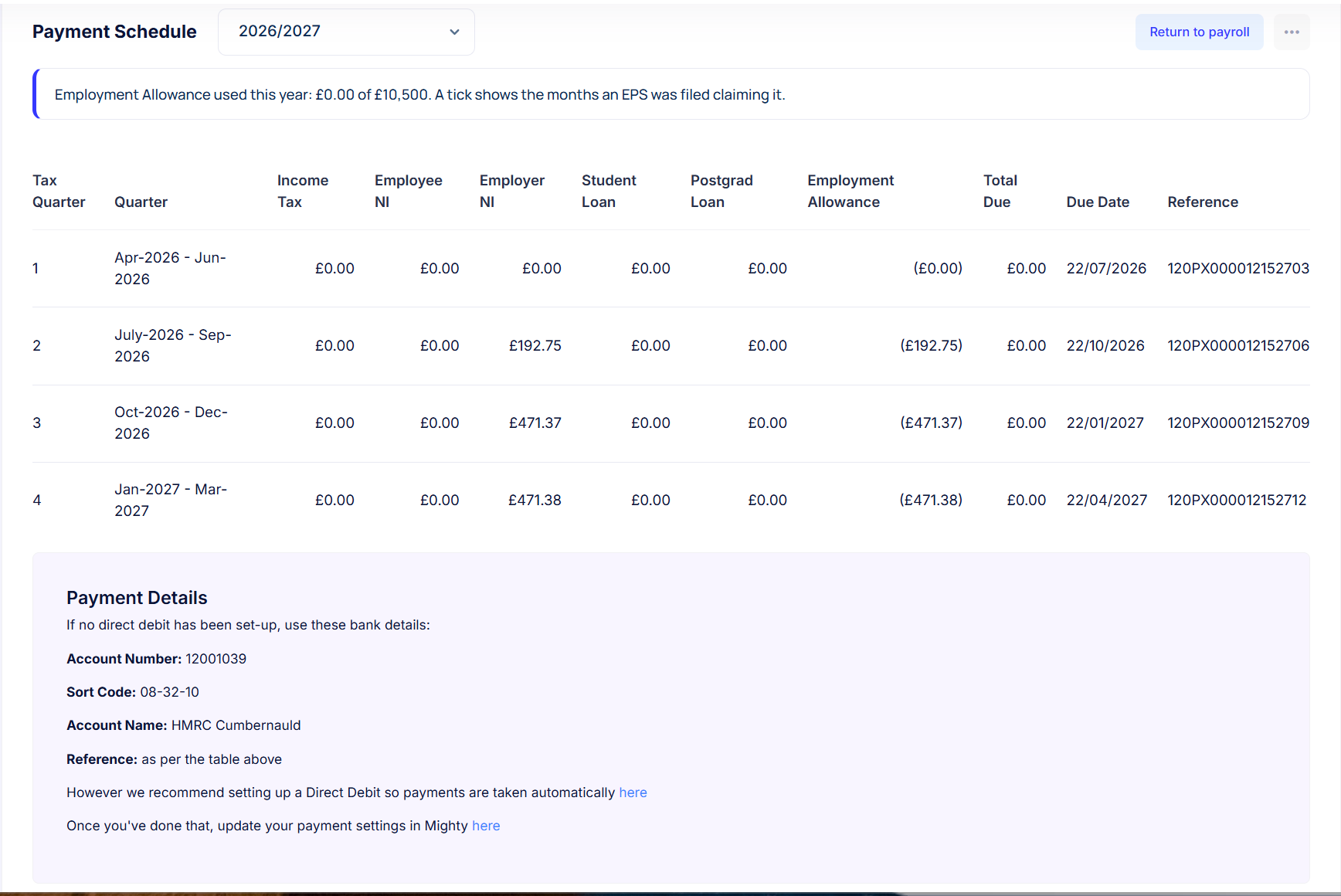This screenshot has height=896, width=1341.
Task: Click the Reference column header
Action: pos(1203,202)
